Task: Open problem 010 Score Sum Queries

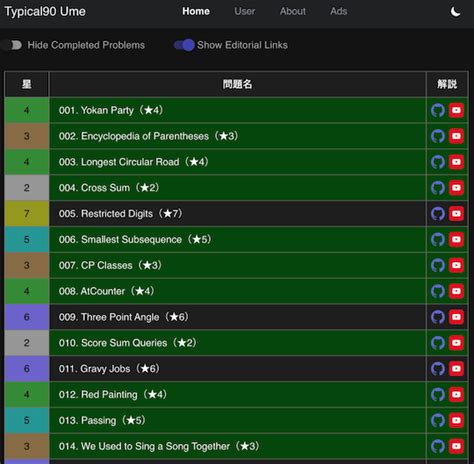Action: point(127,343)
